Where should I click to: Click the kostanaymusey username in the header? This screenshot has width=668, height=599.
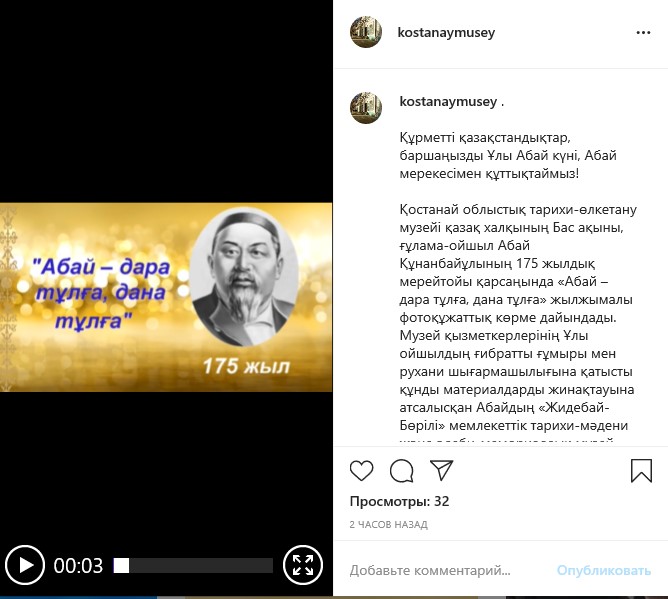[446, 32]
